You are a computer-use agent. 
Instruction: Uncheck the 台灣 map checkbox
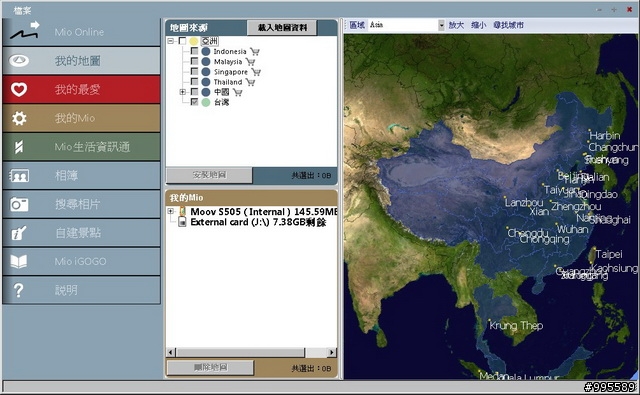[x=194, y=102]
